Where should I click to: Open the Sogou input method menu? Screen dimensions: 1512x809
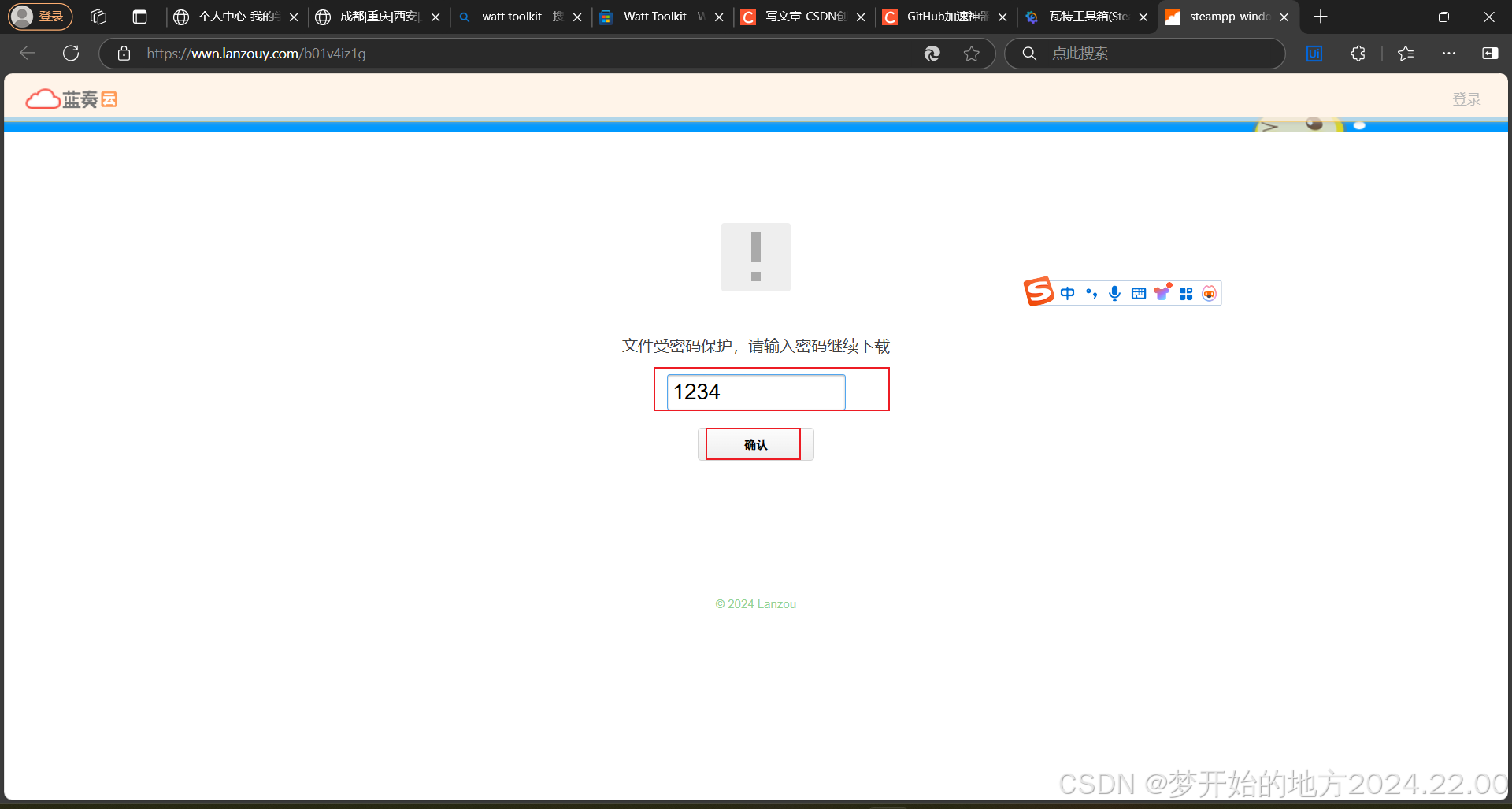click(x=1039, y=291)
